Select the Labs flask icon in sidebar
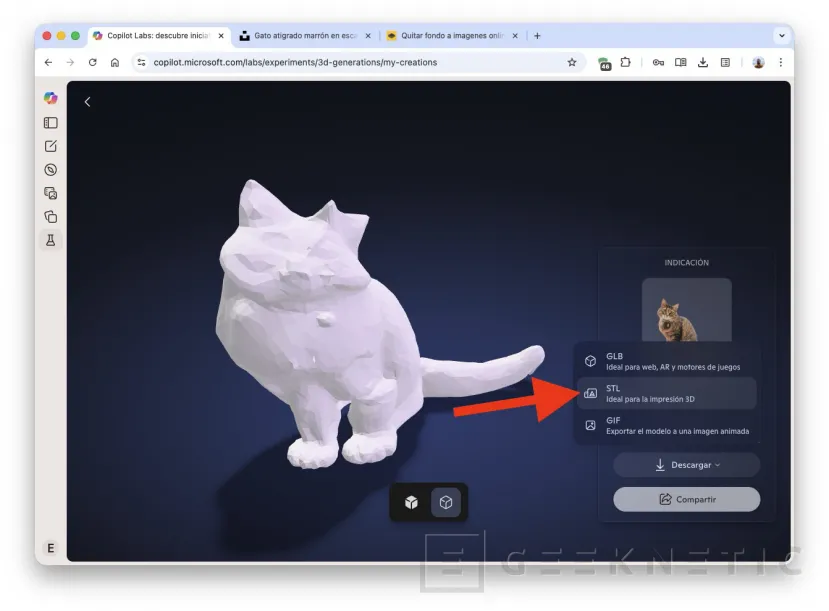 pos(50,240)
